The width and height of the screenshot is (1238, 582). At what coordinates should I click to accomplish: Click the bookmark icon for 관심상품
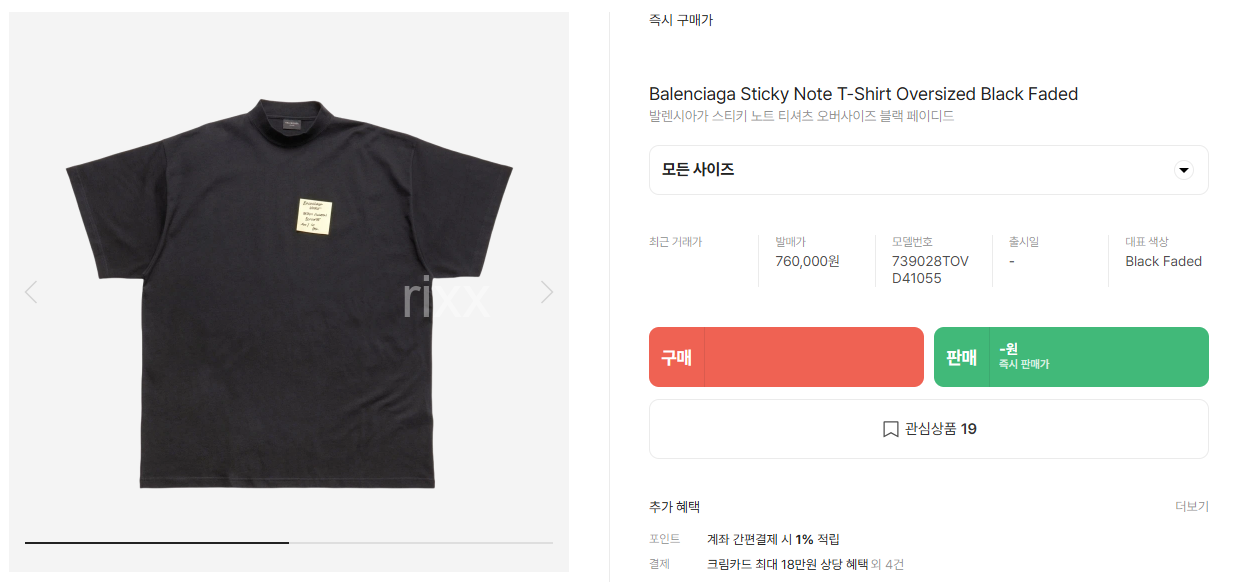890,429
